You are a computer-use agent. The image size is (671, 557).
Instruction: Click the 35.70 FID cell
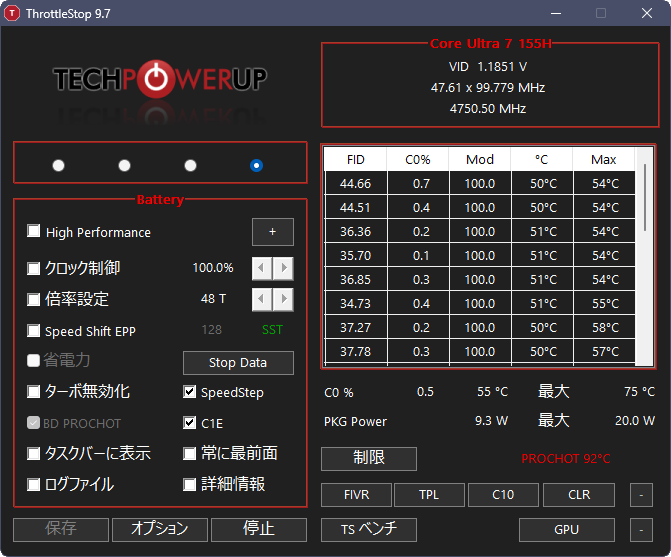(x=356, y=255)
